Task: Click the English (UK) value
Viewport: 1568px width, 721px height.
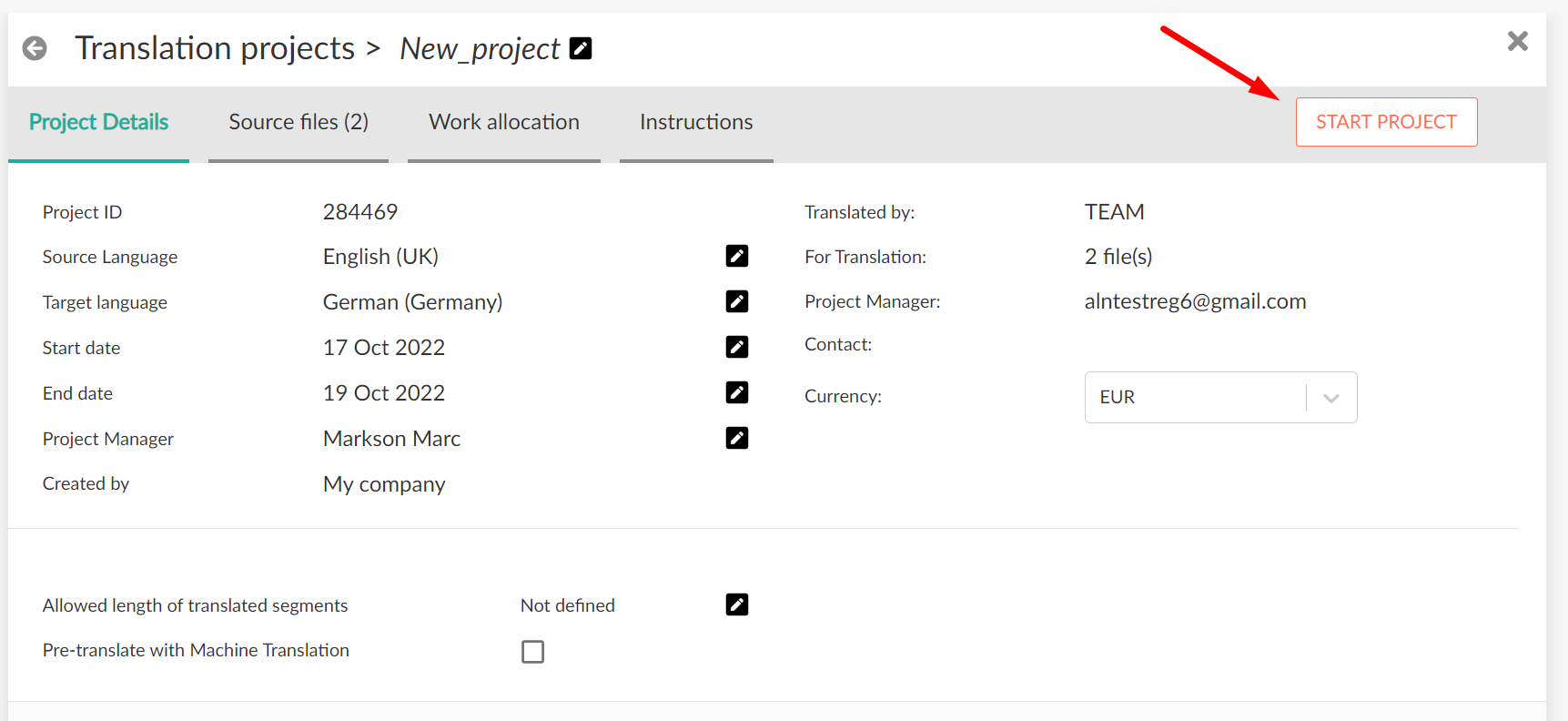Action: click(x=380, y=257)
